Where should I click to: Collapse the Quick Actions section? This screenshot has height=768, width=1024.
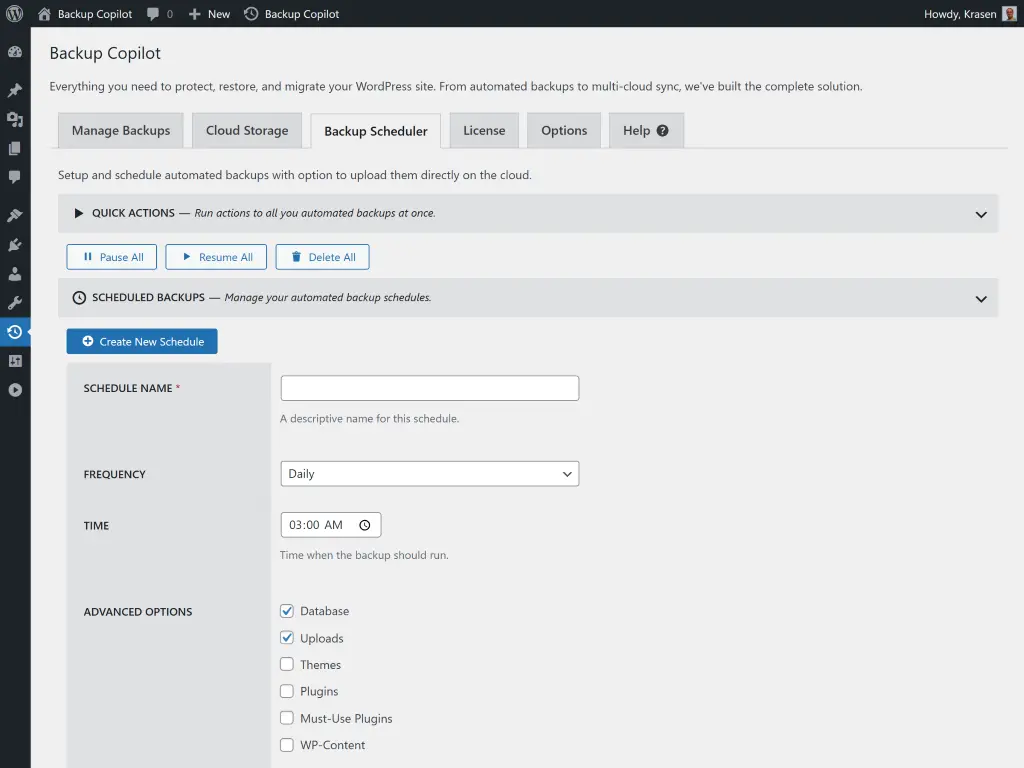[981, 213]
